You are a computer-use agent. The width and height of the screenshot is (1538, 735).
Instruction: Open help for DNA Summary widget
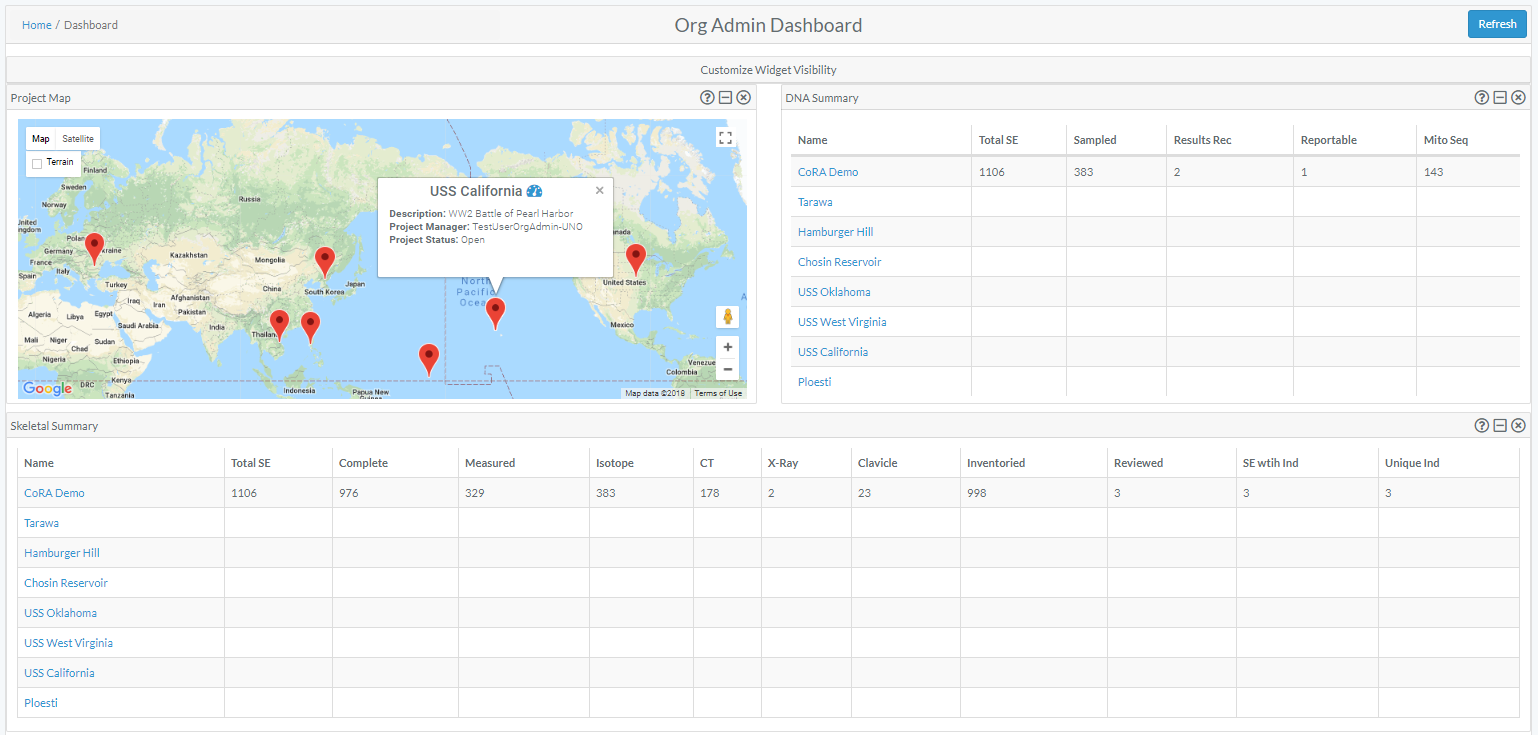tap(1482, 98)
